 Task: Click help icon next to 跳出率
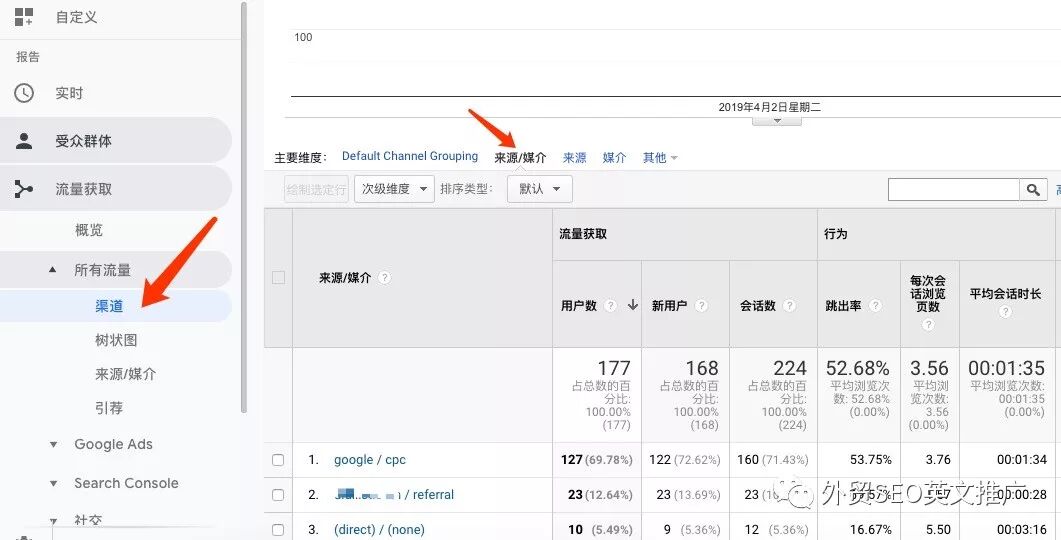click(875, 306)
